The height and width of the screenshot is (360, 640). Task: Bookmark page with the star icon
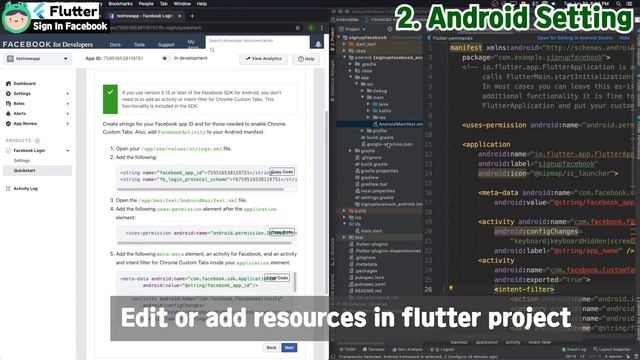[298, 28]
